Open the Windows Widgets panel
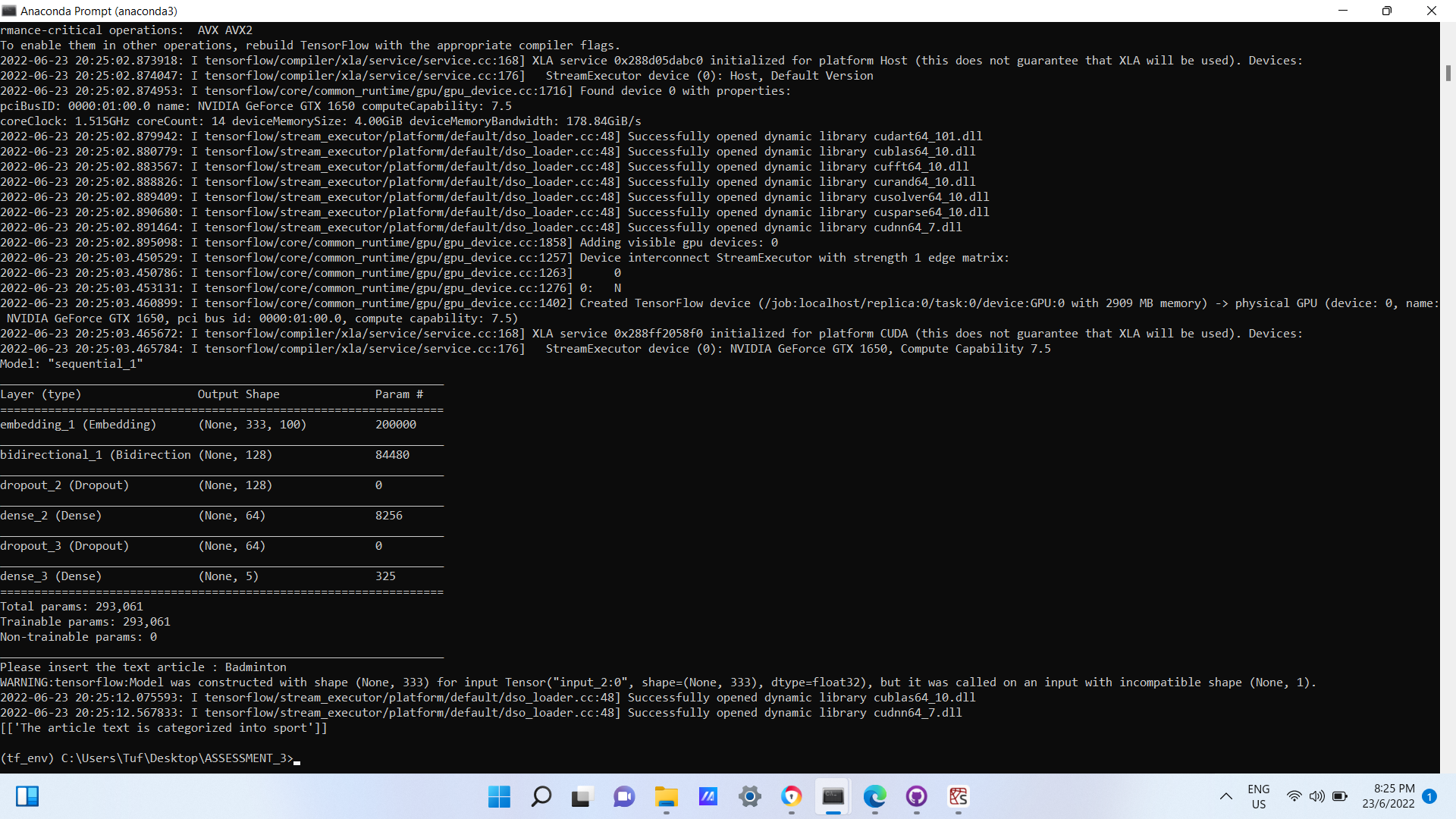This screenshot has width=1456, height=819. (27, 796)
